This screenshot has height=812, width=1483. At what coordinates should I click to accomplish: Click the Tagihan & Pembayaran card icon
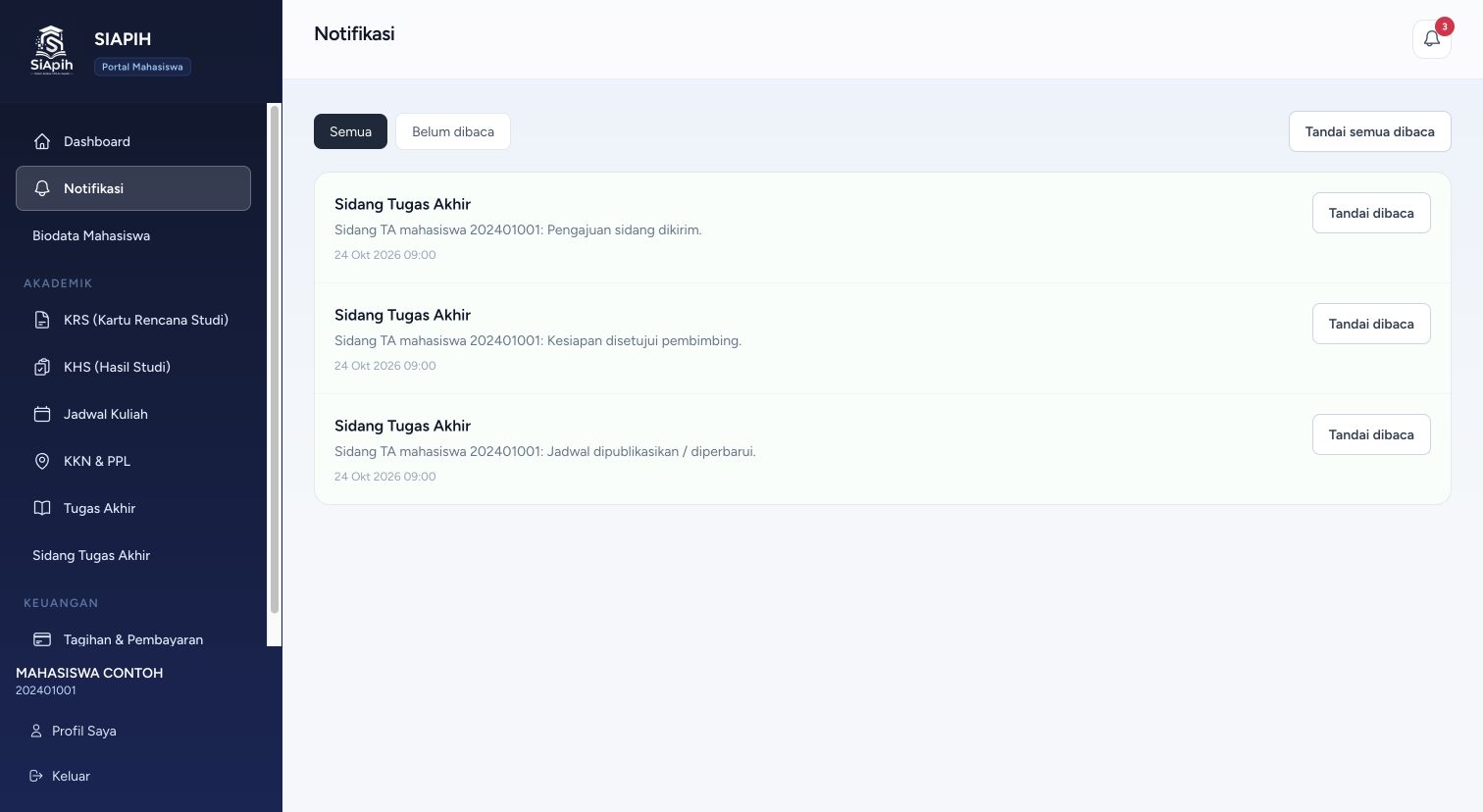tap(42, 639)
